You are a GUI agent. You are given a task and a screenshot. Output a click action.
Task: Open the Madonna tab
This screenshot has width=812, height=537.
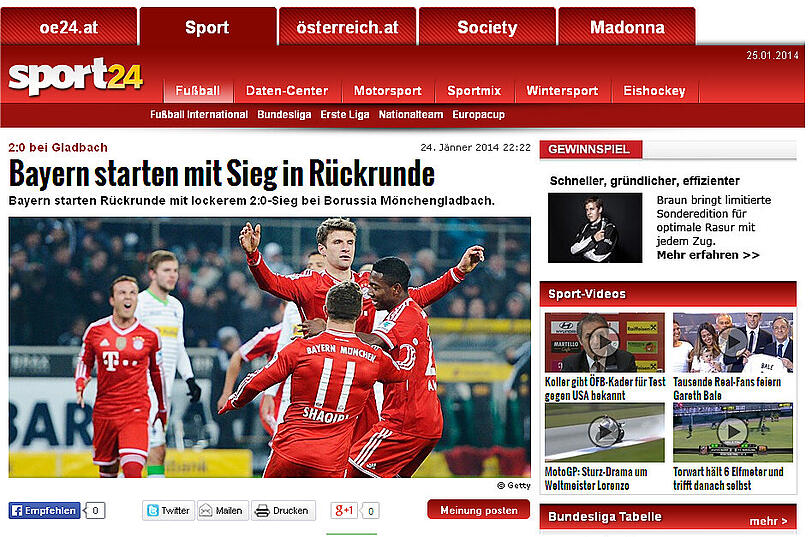[627, 26]
